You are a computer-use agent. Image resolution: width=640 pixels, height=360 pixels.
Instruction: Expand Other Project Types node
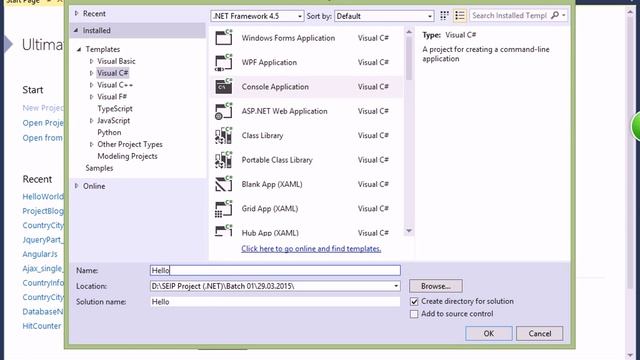[91, 144]
